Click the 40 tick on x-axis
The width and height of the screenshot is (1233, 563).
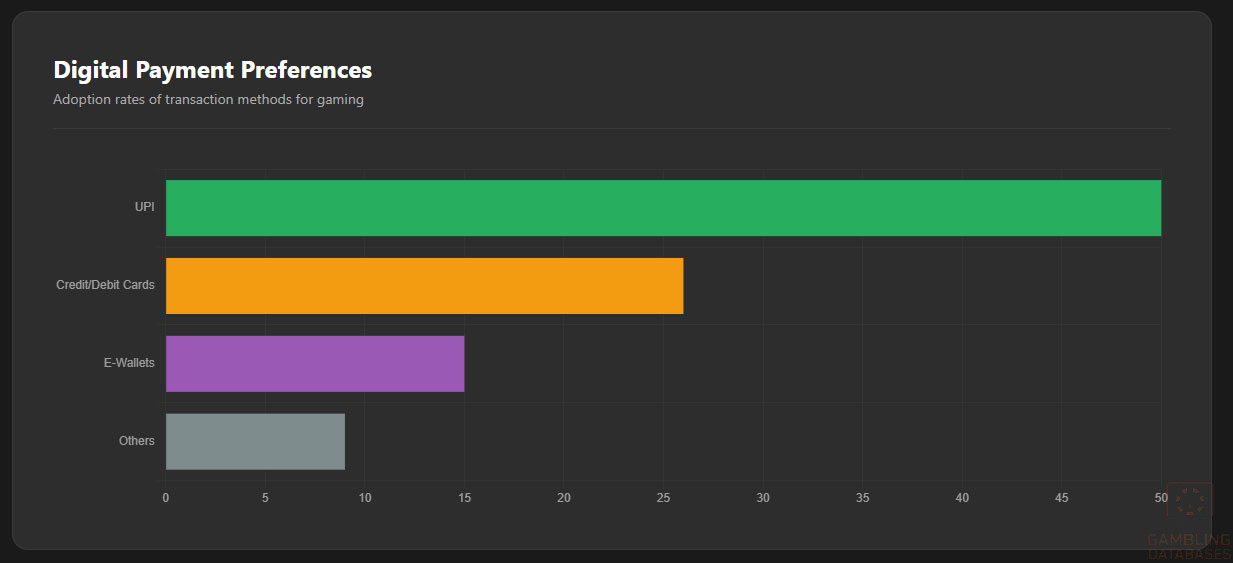(962, 498)
